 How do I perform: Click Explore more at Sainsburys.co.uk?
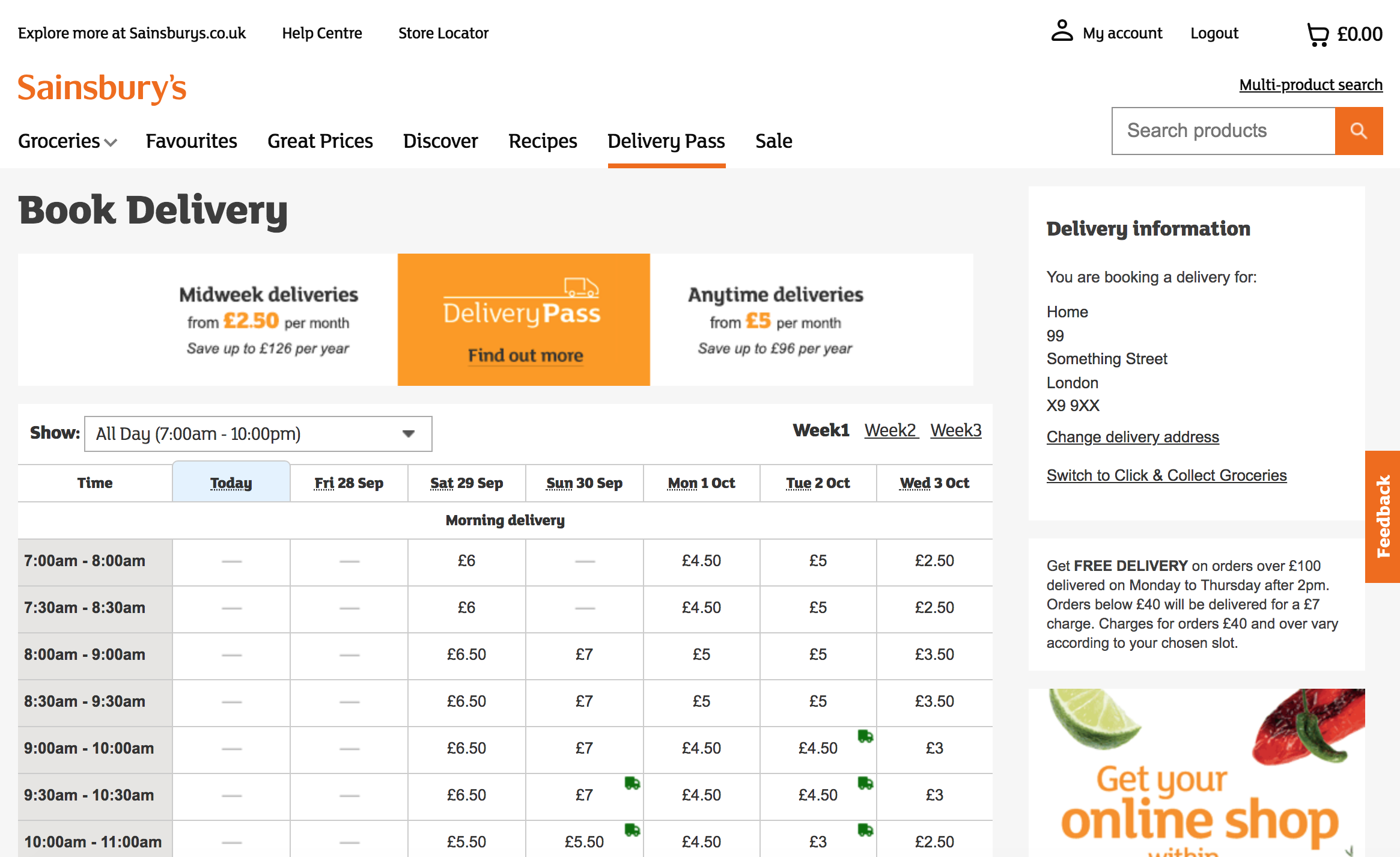click(x=132, y=33)
